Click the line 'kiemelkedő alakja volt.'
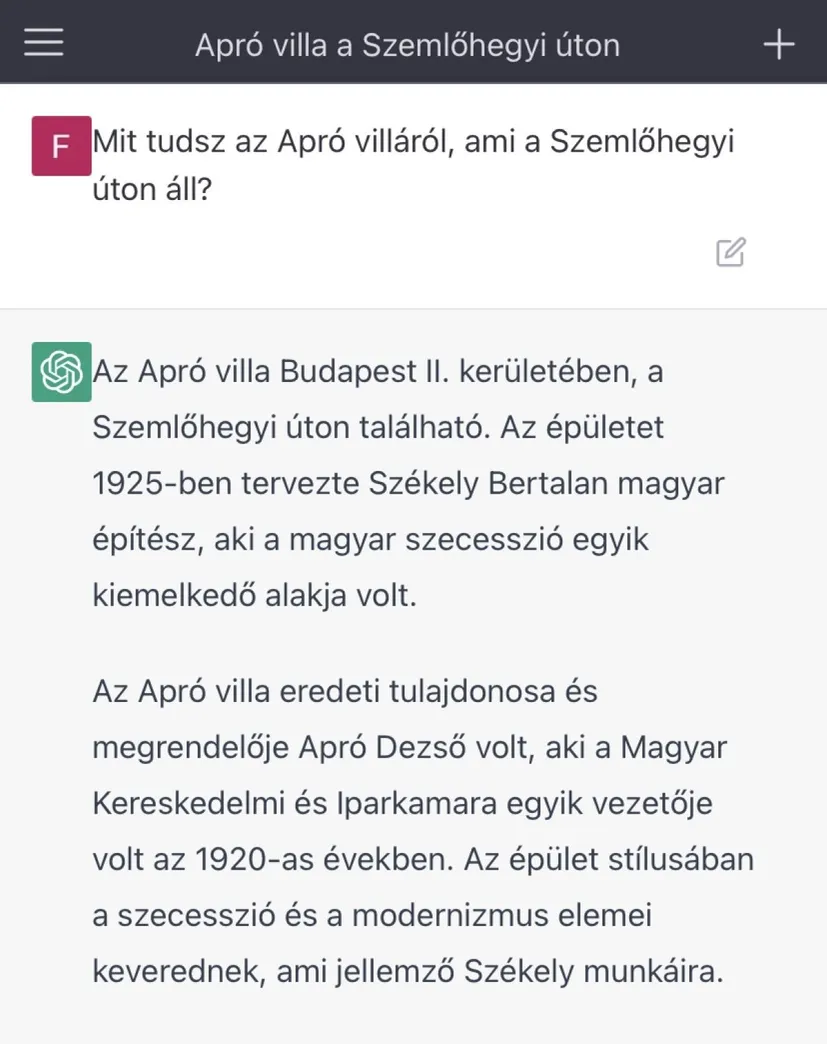The height and width of the screenshot is (1044, 827). click(255, 596)
